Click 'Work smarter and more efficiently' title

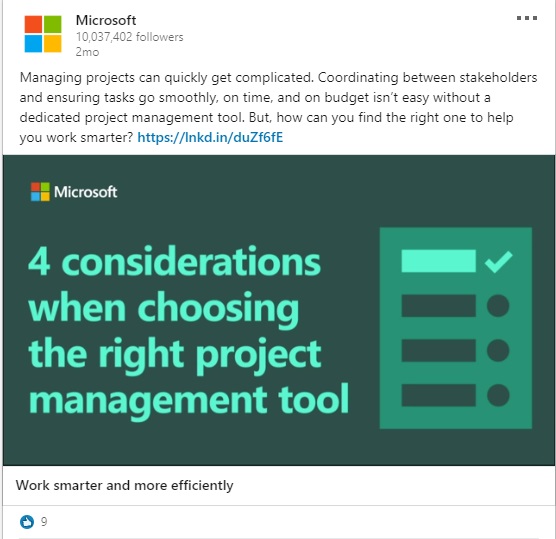coord(124,485)
